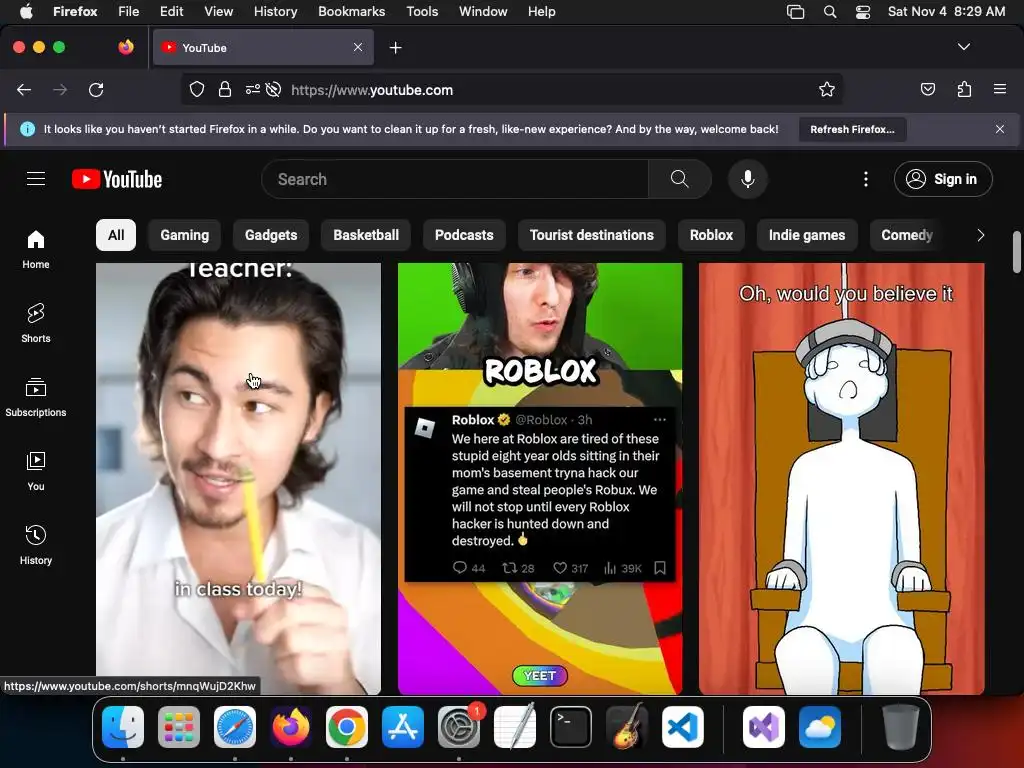Open the Teacher short thumbnail
1024x768 pixels.
pos(238,479)
